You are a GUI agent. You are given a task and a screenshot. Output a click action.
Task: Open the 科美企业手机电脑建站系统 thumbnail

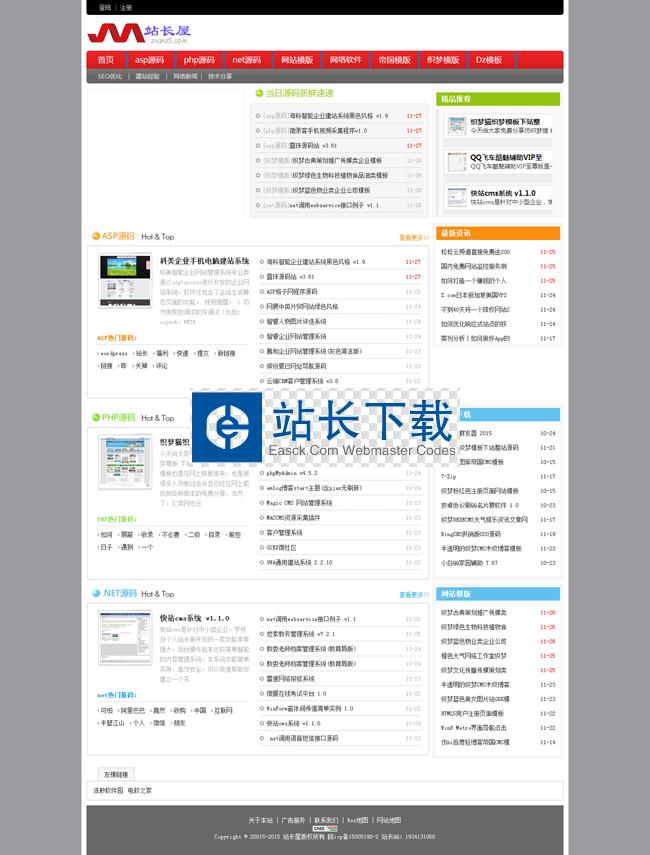coord(125,280)
